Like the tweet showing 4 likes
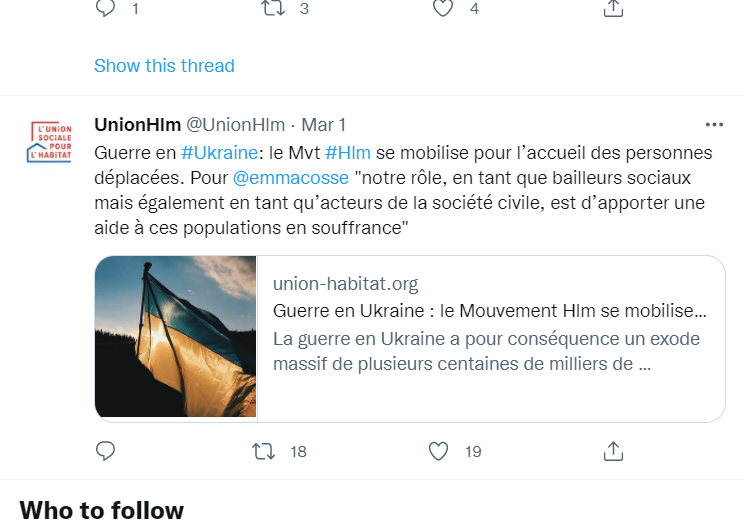The height and width of the screenshot is (524, 744). click(443, 8)
